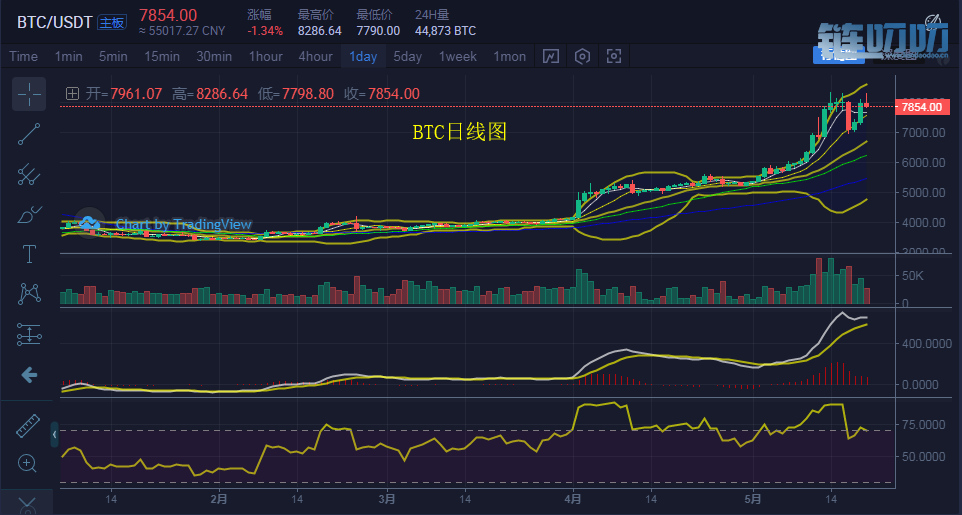962x515 pixels.
Task: Click the close value 7854.00 in legend
Action: (394, 94)
